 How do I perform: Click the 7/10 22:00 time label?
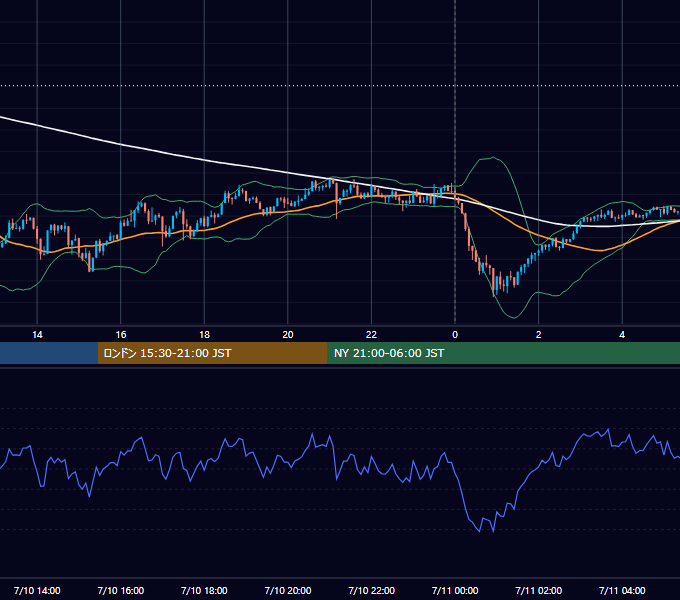(372, 590)
